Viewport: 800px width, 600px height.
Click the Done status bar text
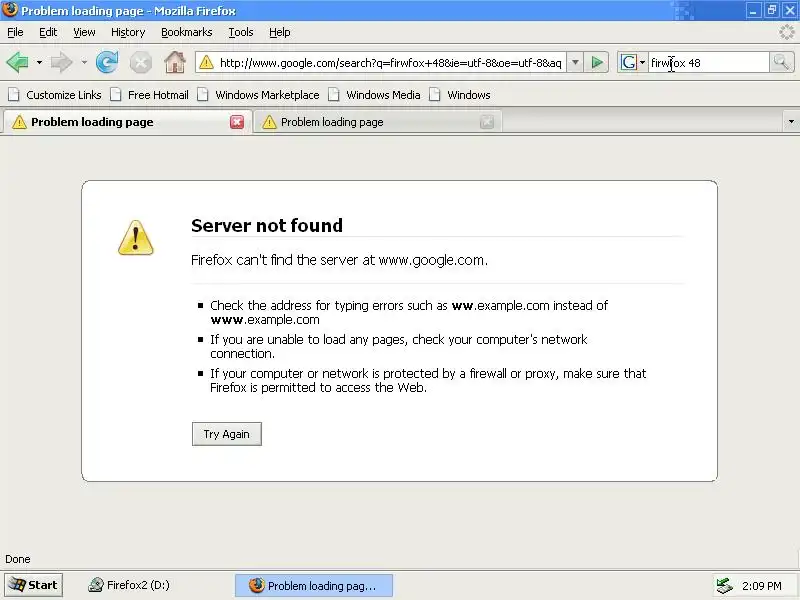coord(18,559)
